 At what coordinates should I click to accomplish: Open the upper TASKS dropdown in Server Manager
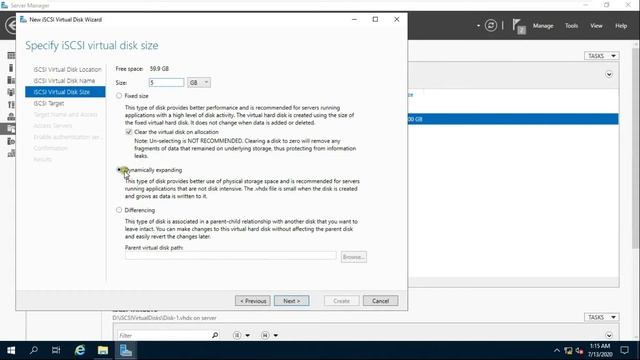(x=601, y=56)
